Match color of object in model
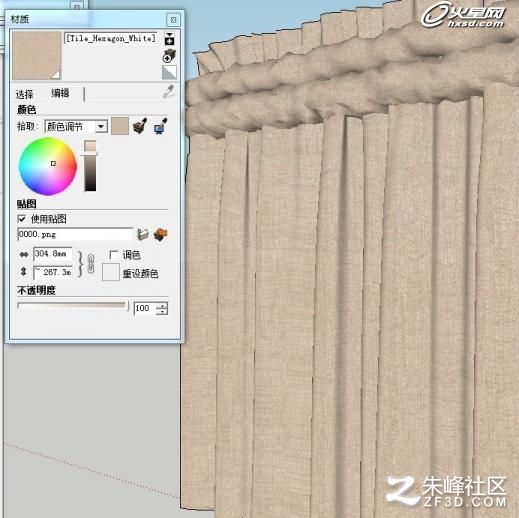Screen dimensions: 519x518 140,126
